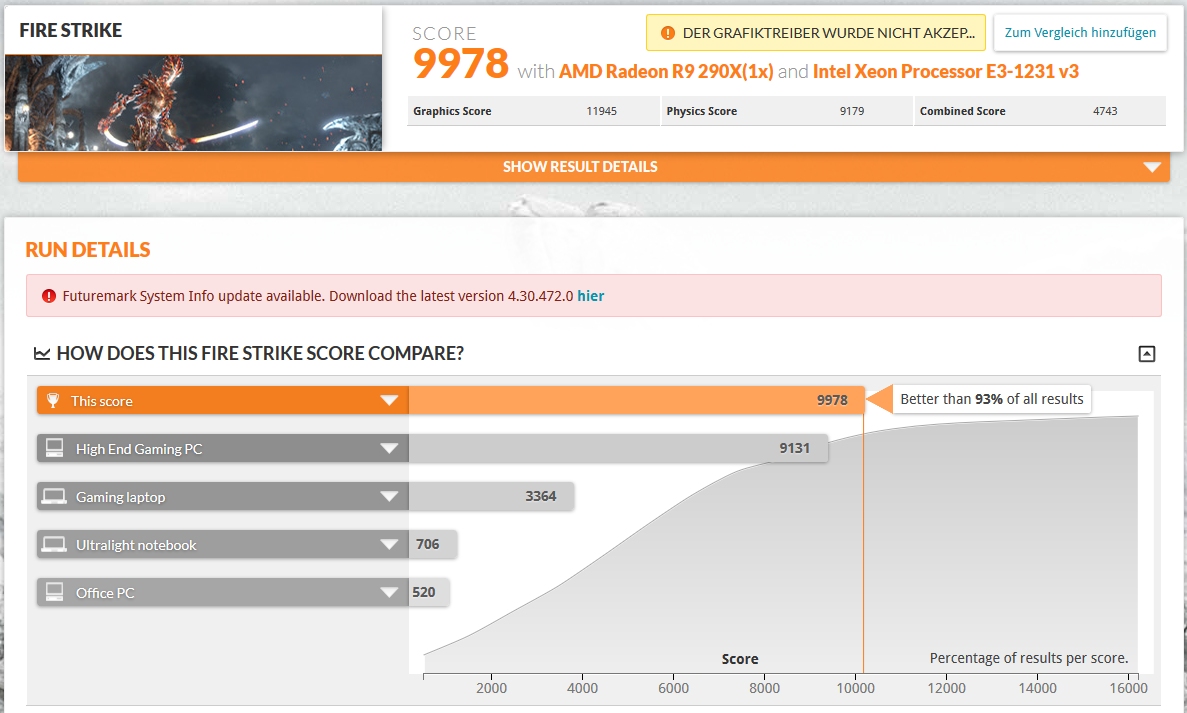Click the 16000 tick label on the score axis
Viewport: 1187px width, 713px height.
tap(1129, 688)
